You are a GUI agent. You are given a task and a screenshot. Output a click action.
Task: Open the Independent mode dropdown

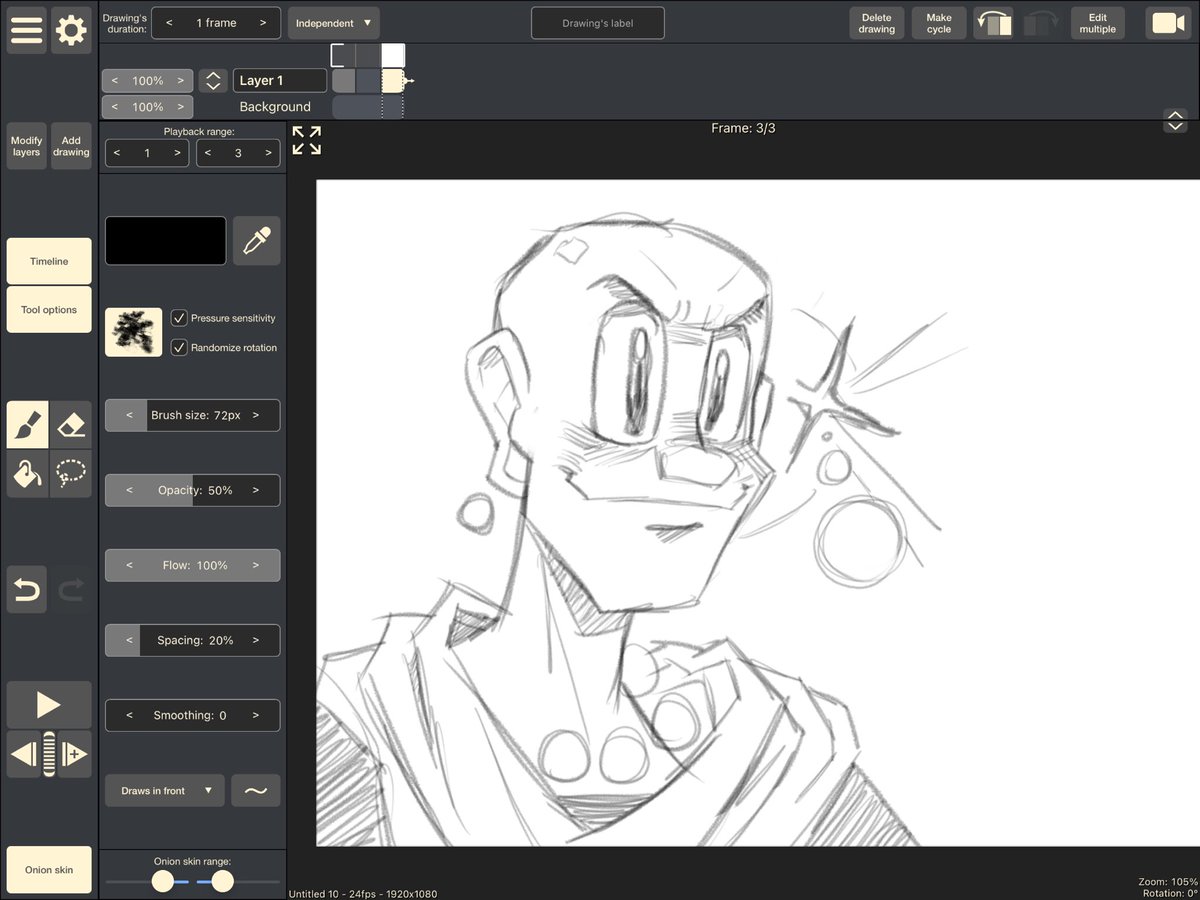click(x=334, y=22)
